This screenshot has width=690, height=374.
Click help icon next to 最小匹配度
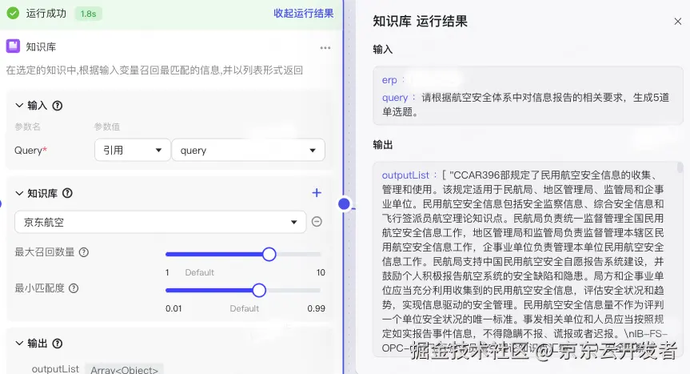(x=73, y=288)
